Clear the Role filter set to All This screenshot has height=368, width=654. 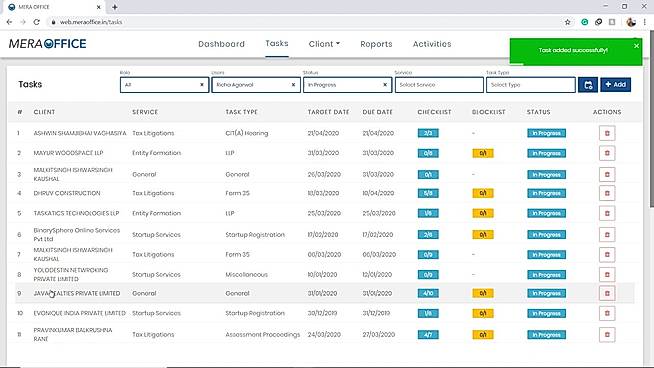click(x=202, y=85)
